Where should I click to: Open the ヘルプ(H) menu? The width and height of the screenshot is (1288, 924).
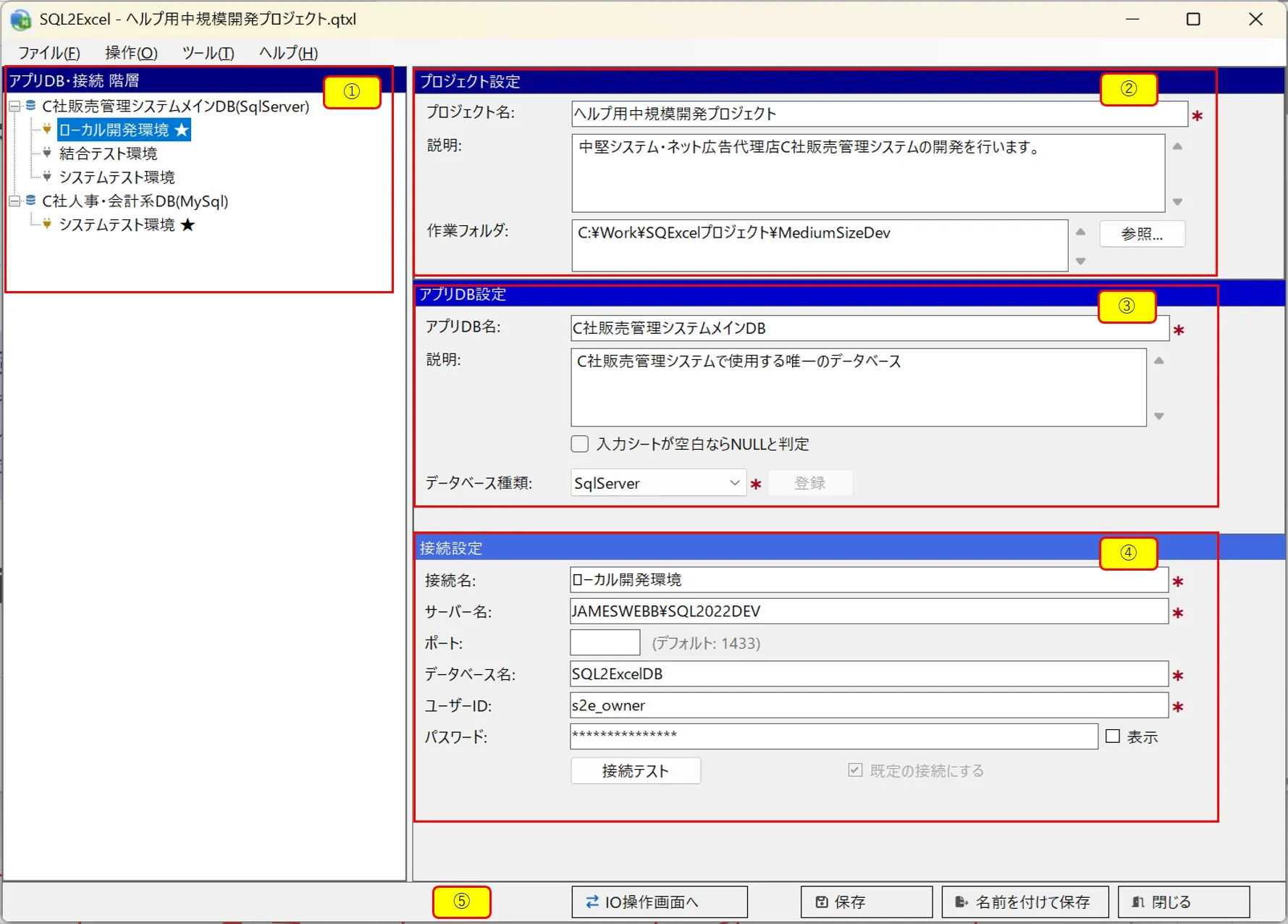288,53
